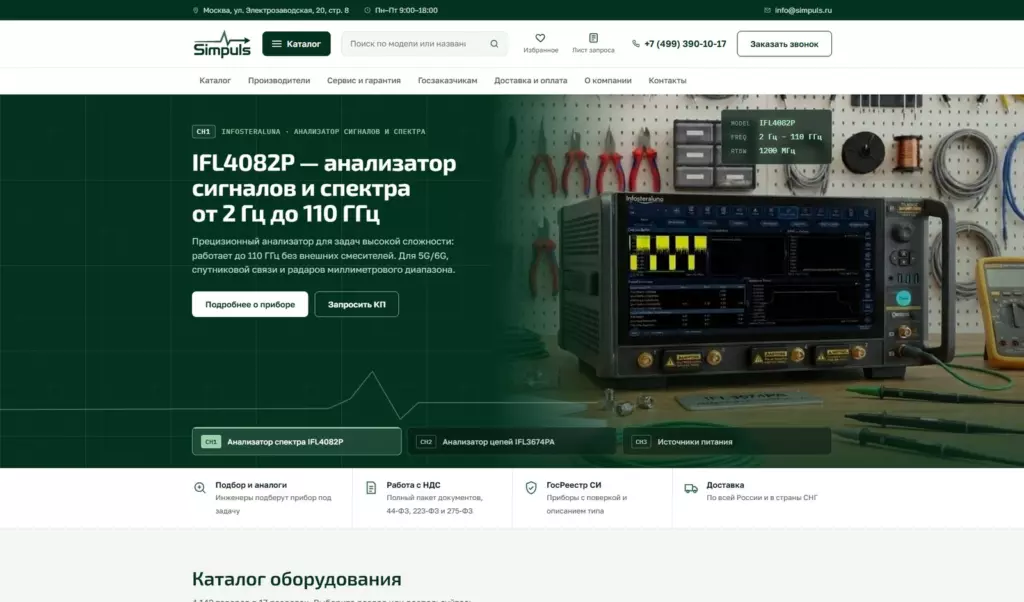Click the Moscow address text

click(276, 10)
